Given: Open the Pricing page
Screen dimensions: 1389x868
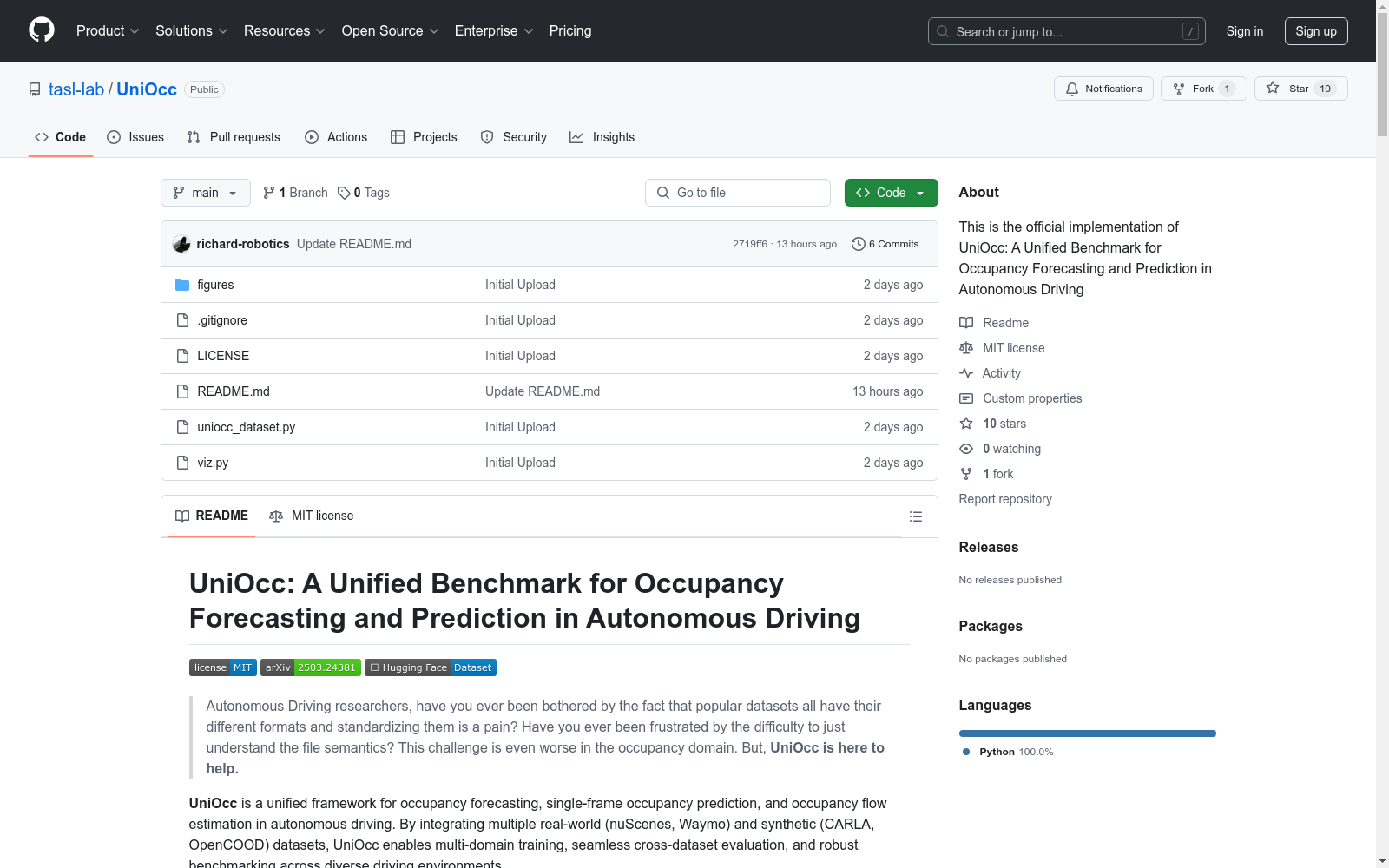Looking at the screenshot, I should [570, 30].
